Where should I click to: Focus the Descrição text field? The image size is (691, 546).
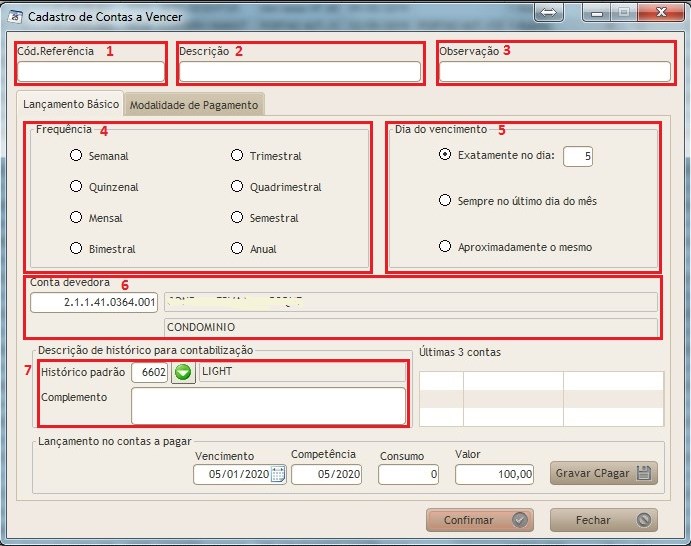tap(300, 71)
